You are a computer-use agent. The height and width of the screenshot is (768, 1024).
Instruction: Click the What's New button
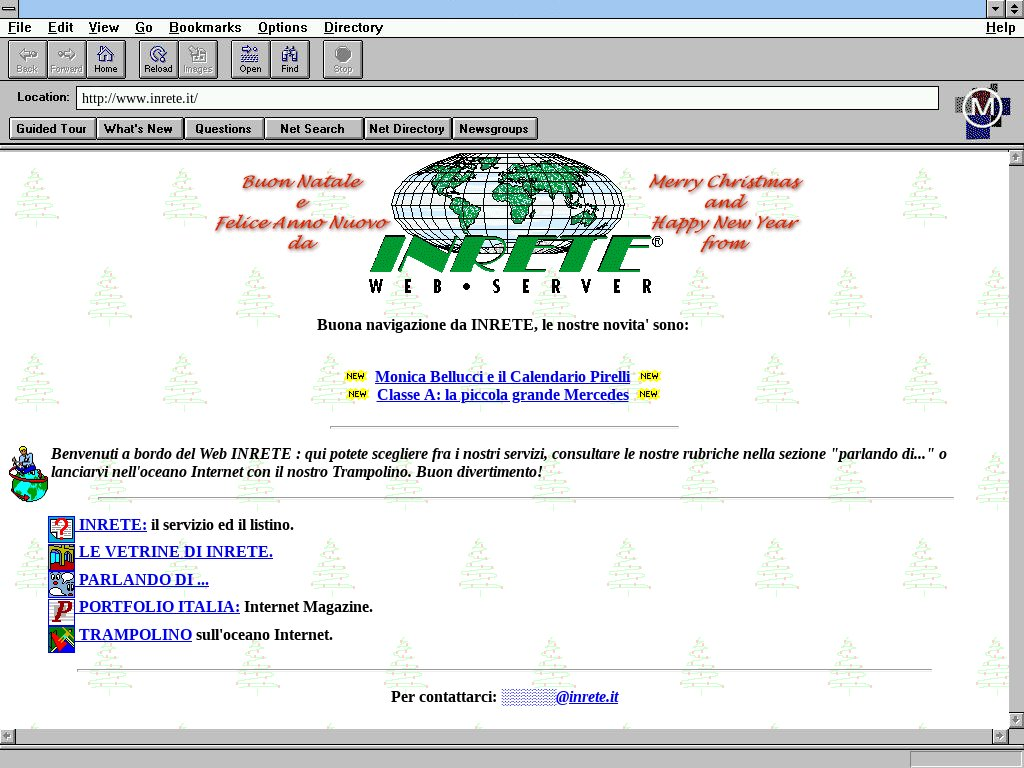point(138,128)
